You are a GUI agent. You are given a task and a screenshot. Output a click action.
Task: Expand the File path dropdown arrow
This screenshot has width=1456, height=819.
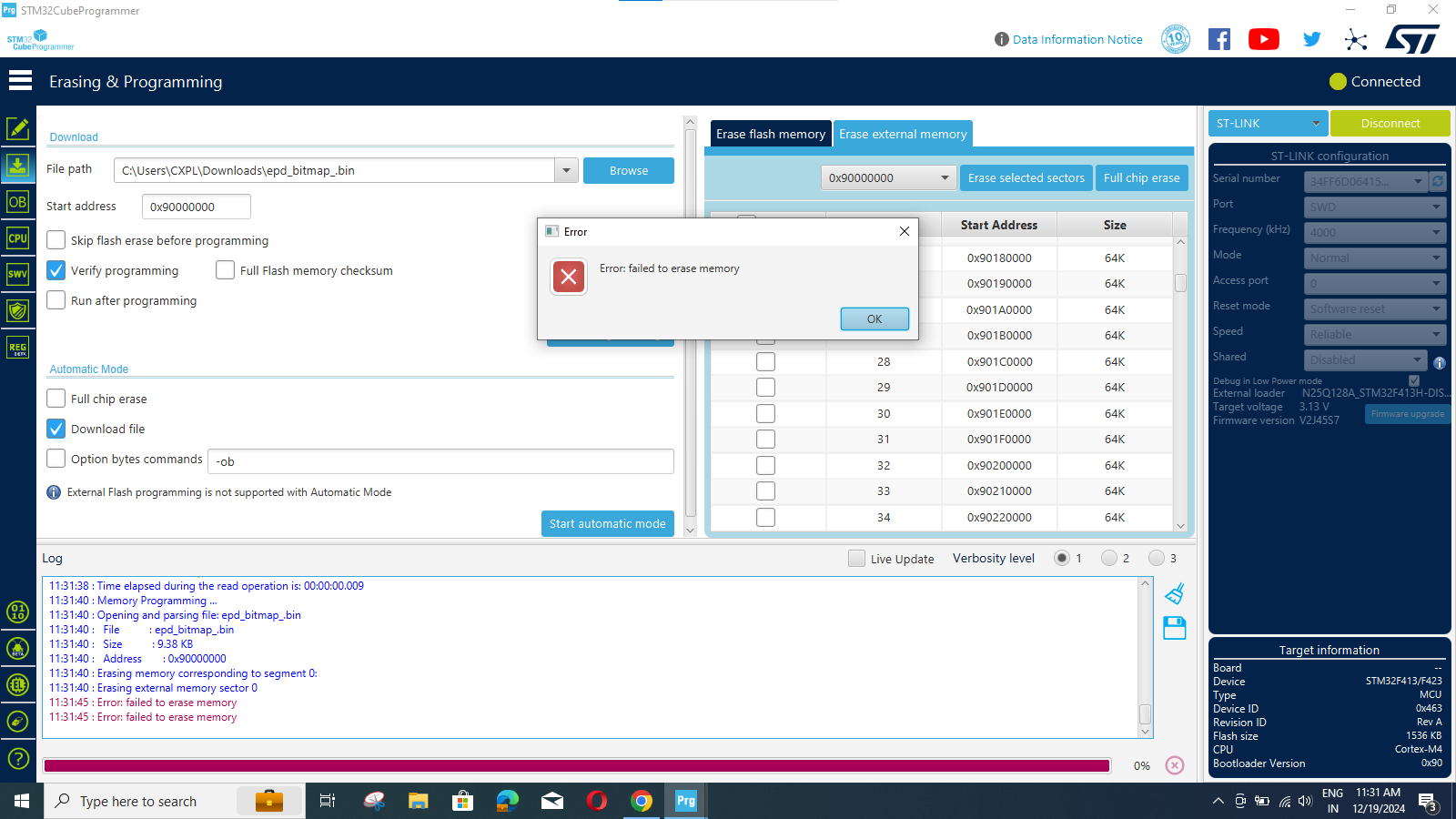566,170
